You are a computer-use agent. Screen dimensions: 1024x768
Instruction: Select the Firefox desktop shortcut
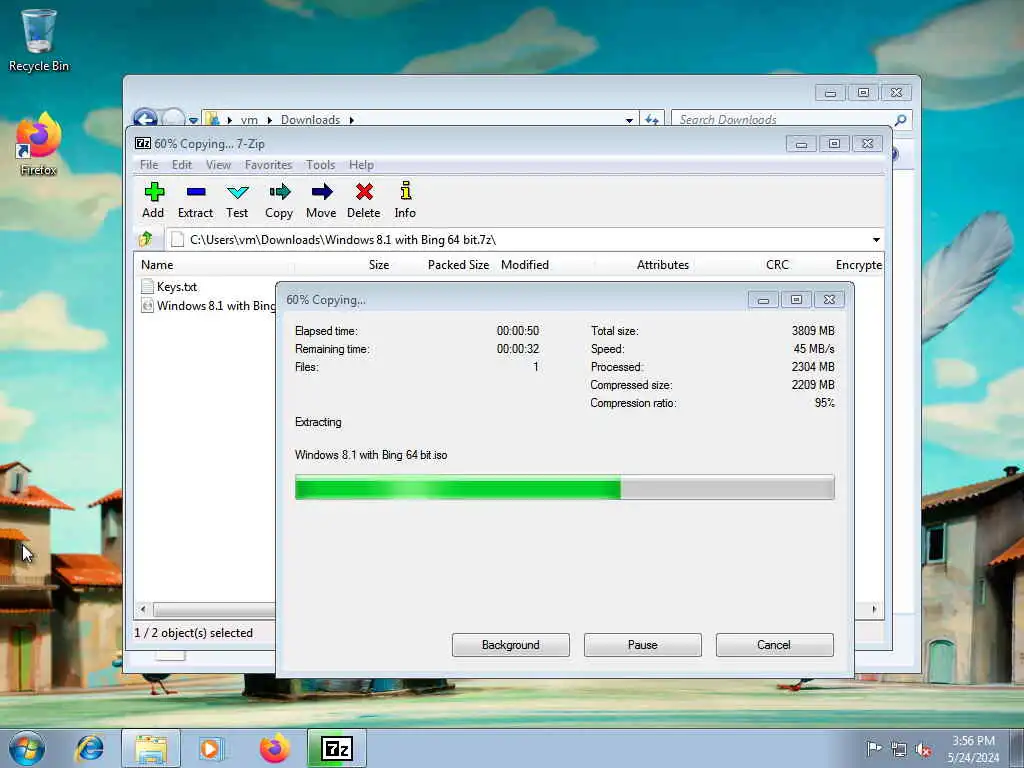[x=39, y=144]
